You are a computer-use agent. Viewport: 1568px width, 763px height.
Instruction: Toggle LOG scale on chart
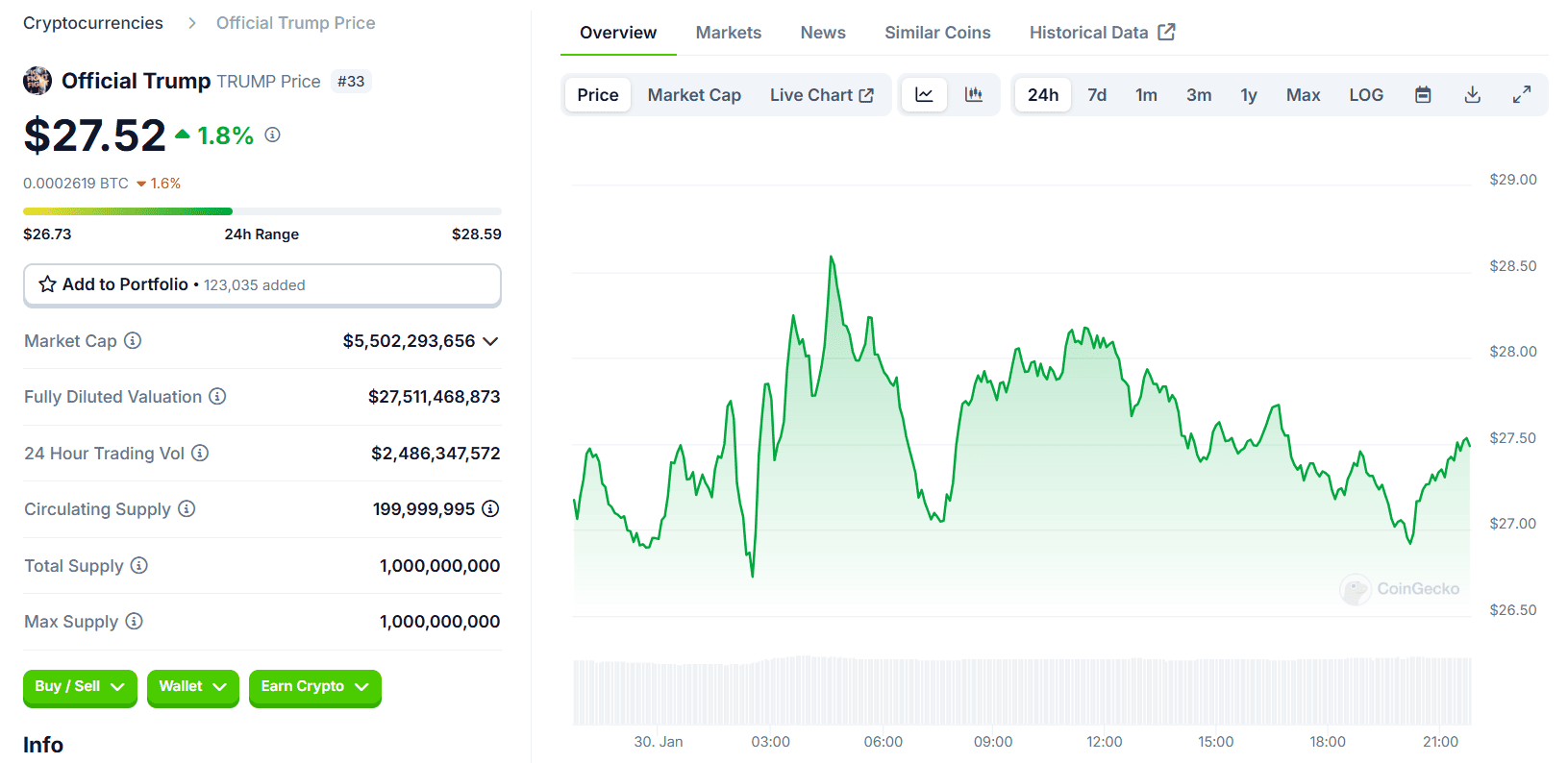pyautogui.click(x=1365, y=95)
